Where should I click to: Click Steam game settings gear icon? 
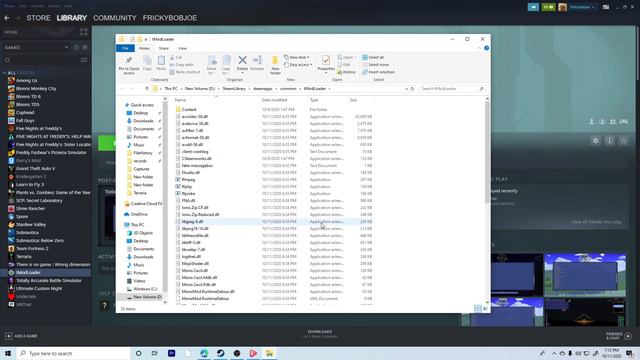pyautogui.click(x=596, y=141)
